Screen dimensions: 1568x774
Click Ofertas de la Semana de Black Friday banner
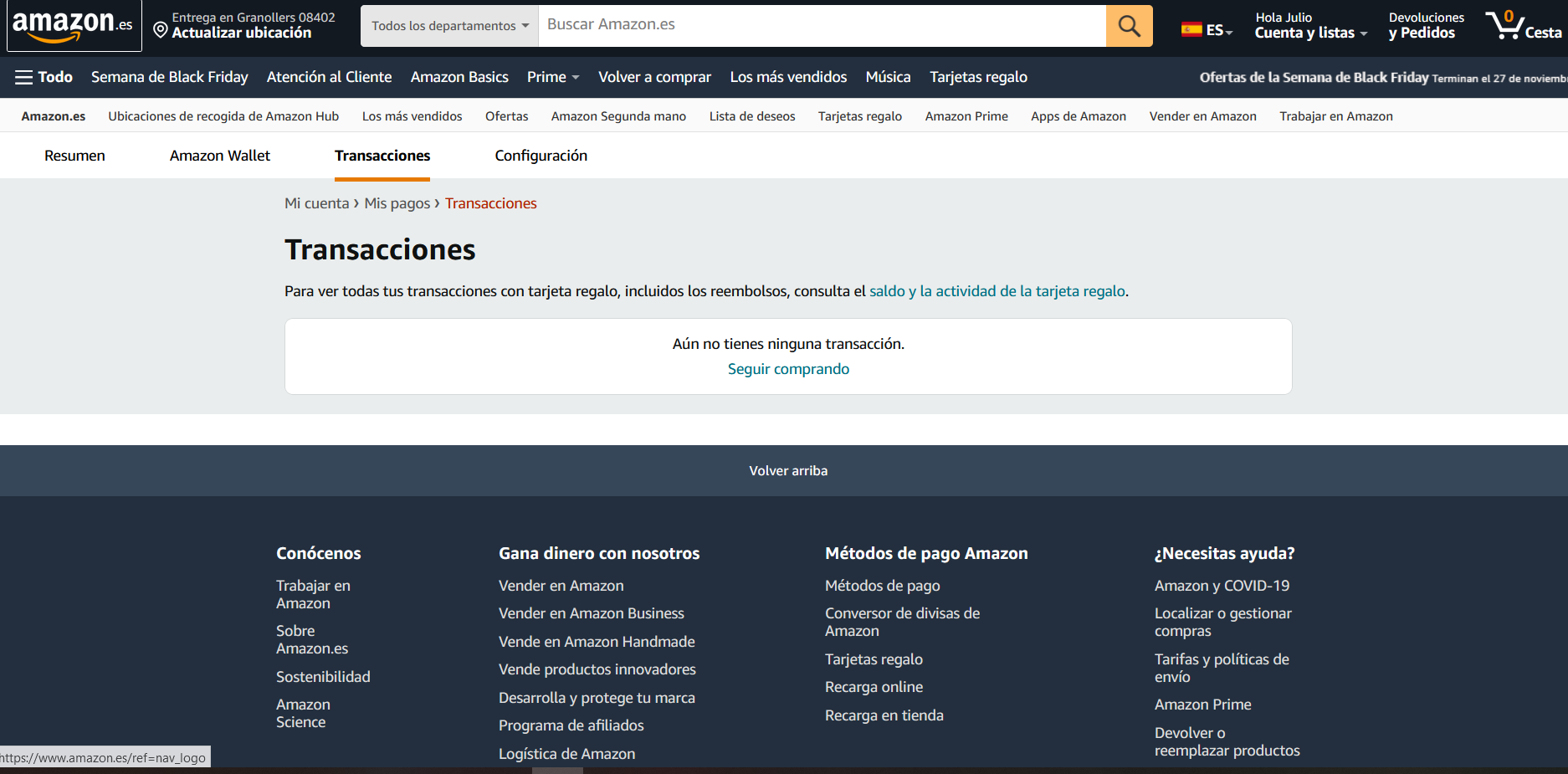click(x=1383, y=78)
